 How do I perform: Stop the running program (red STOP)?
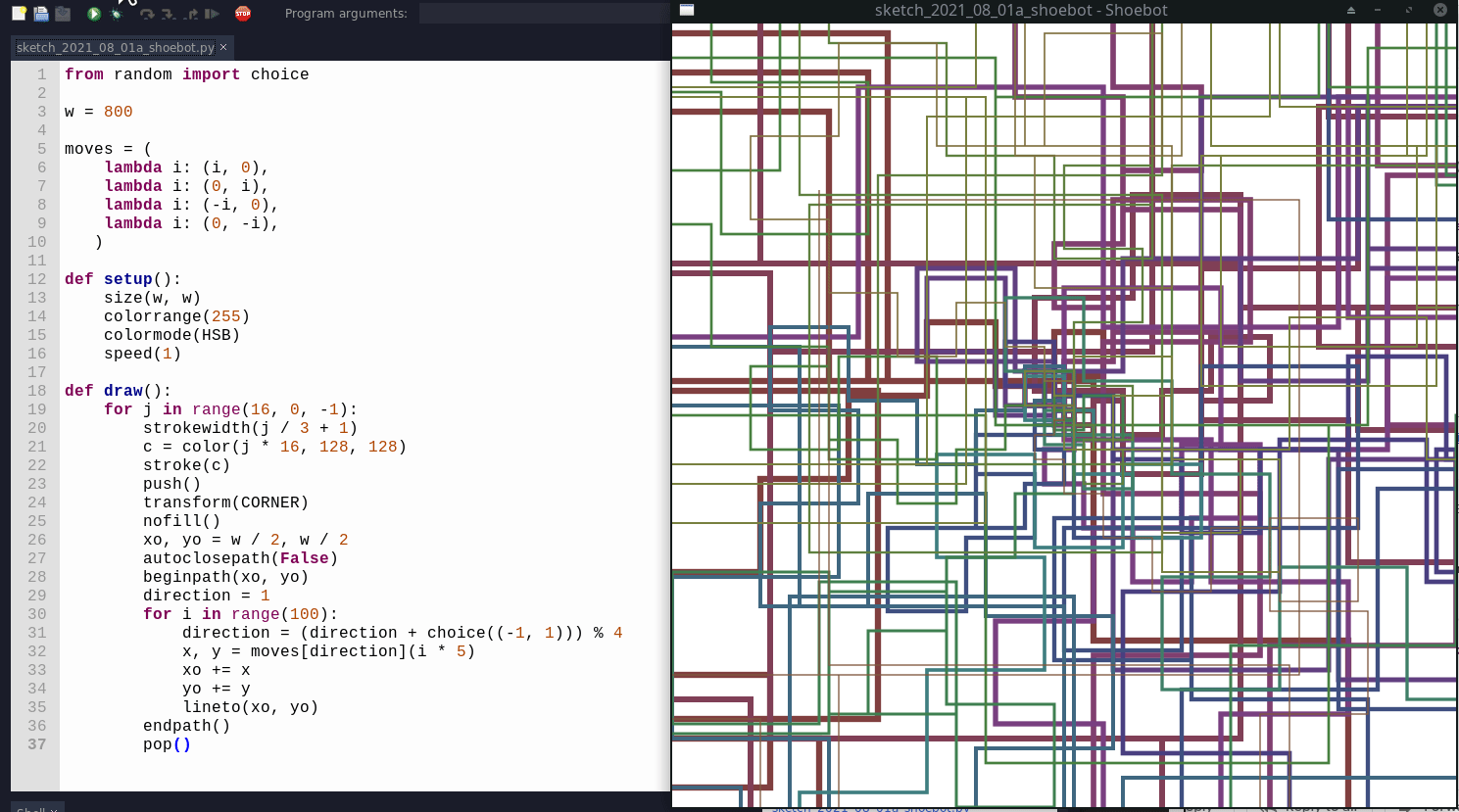[x=243, y=14]
